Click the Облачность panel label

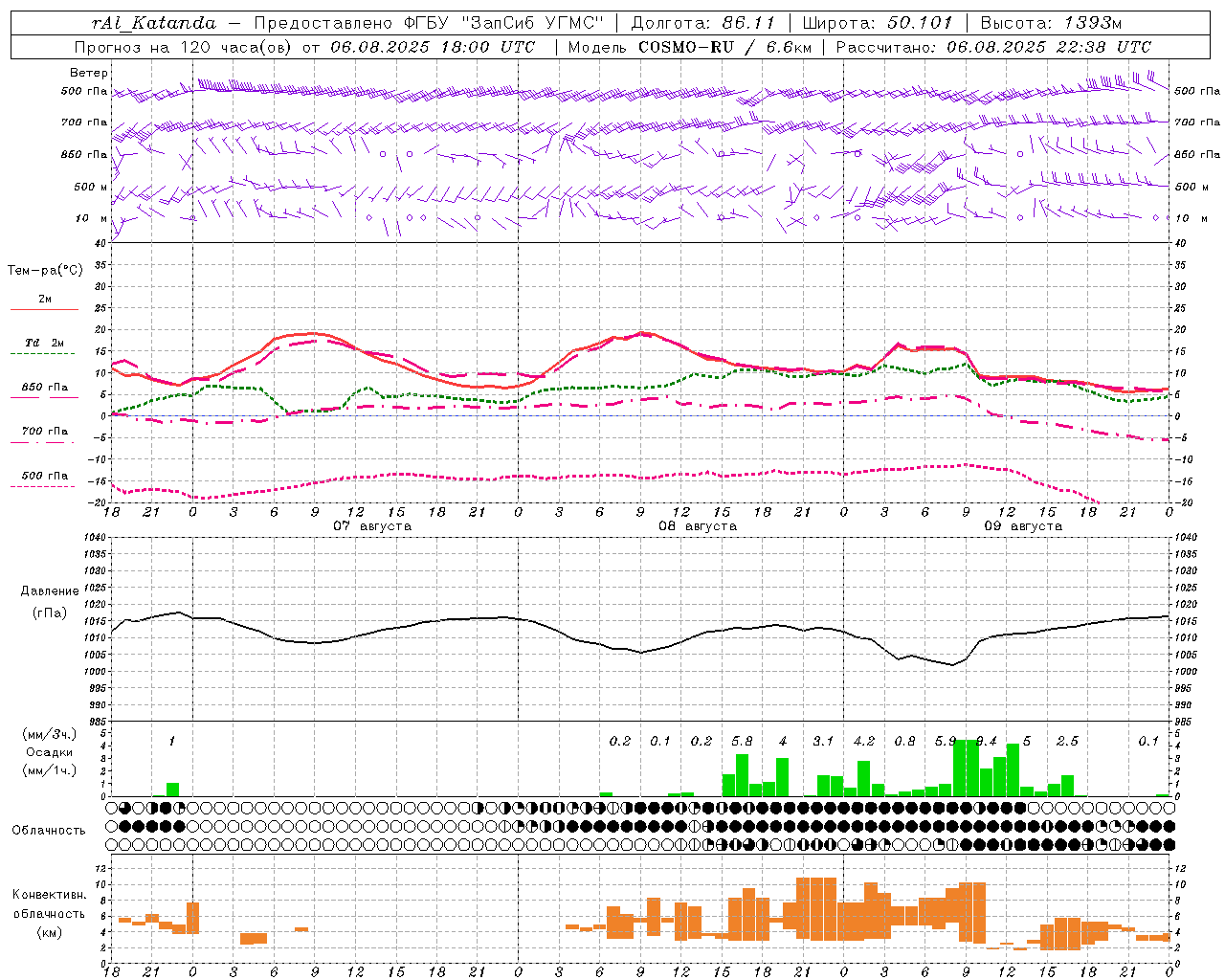[x=49, y=830]
